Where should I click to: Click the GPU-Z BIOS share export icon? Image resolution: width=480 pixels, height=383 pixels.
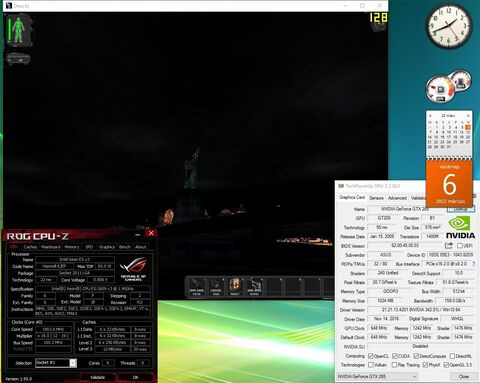(x=449, y=245)
